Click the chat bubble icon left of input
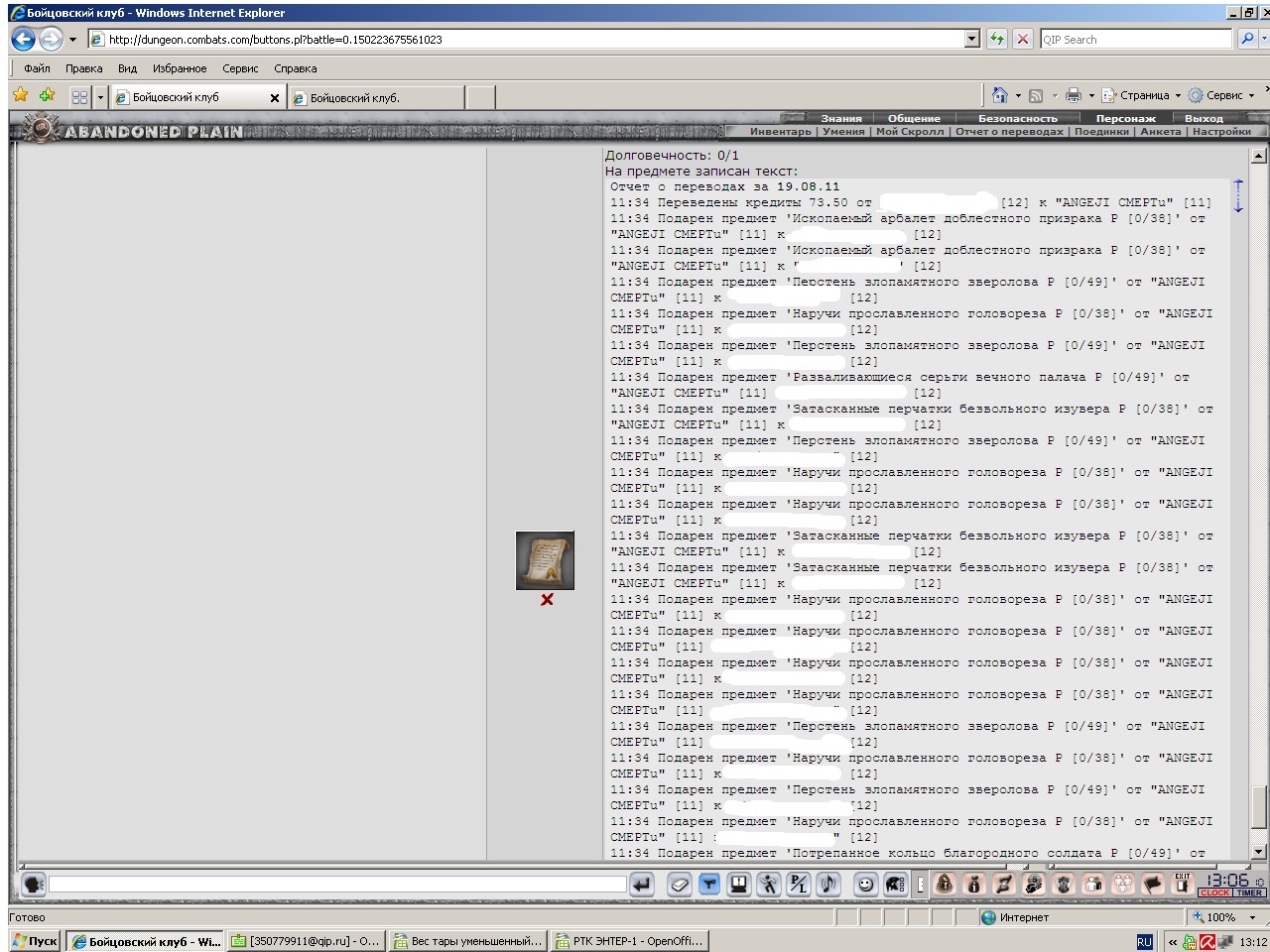1270x952 pixels. click(34, 884)
